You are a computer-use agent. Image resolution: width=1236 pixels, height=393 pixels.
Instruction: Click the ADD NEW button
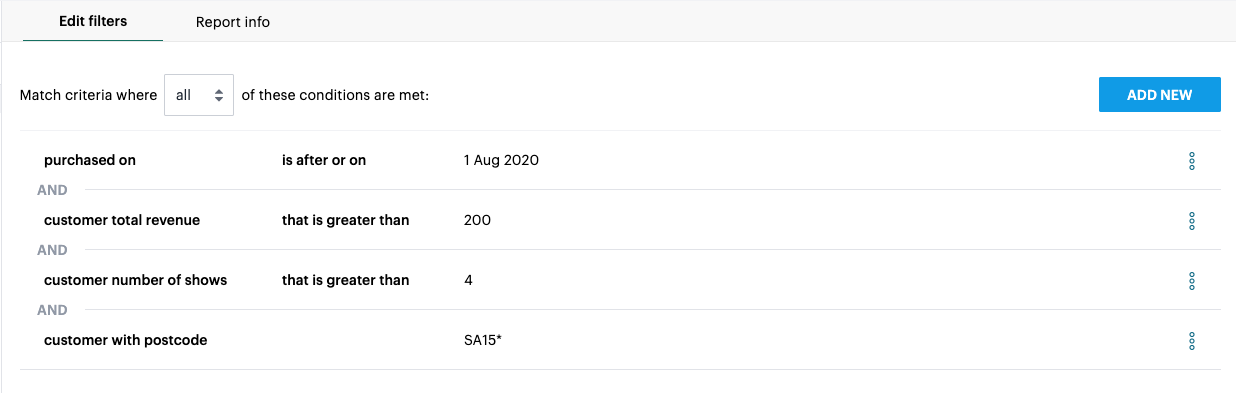1160,95
